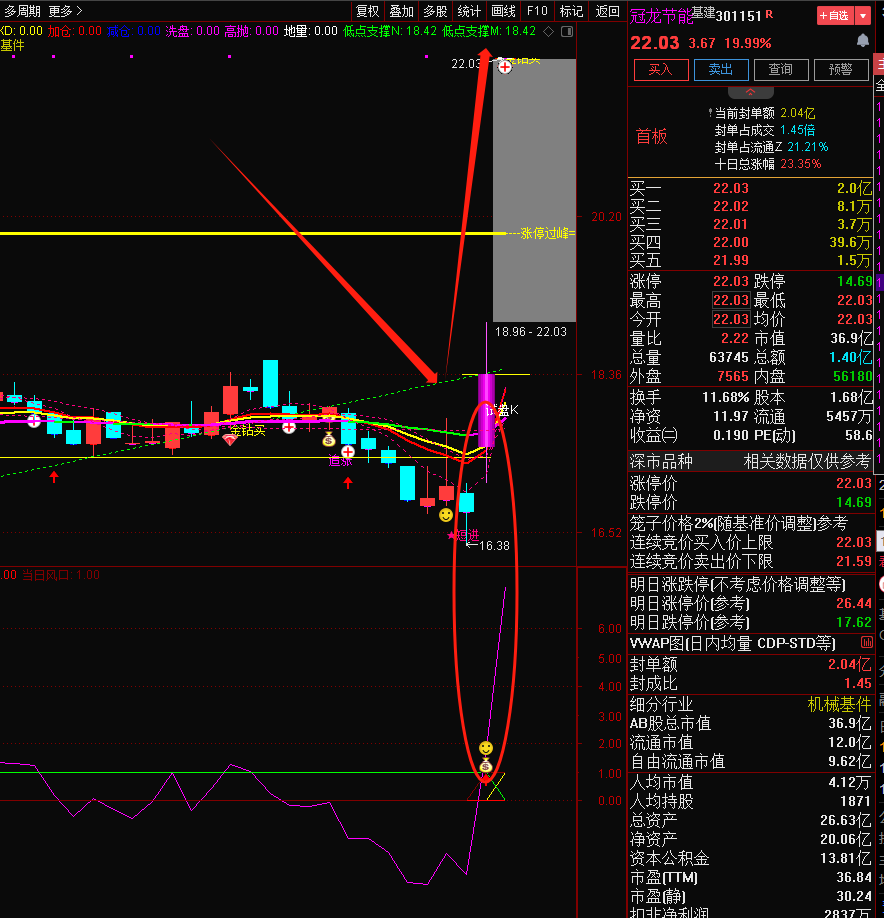Click the smiley face in the indicator panel
The width and height of the screenshot is (884, 918).
point(486,748)
